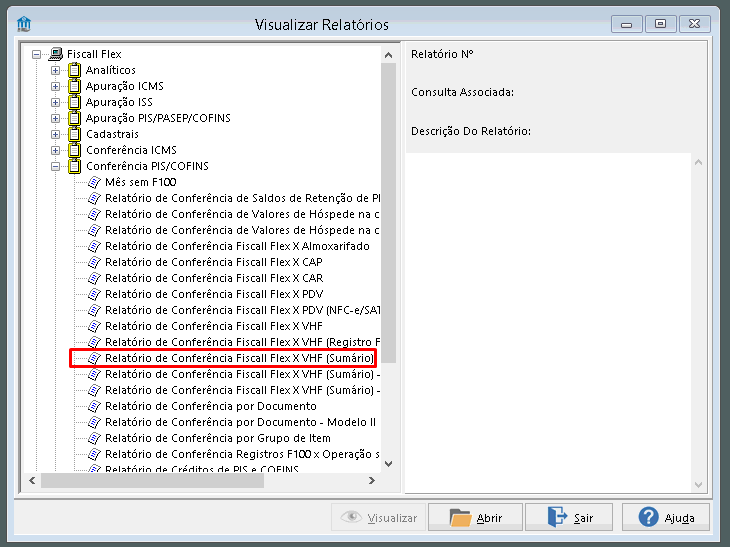Open the Ajuda help button
Viewport: 730px width, 547px height.
click(666, 517)
